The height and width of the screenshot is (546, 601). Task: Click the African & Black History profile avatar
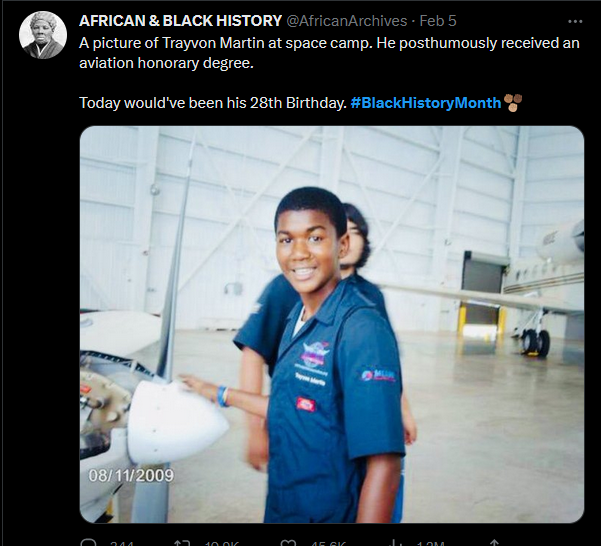[x=43, y=36]
